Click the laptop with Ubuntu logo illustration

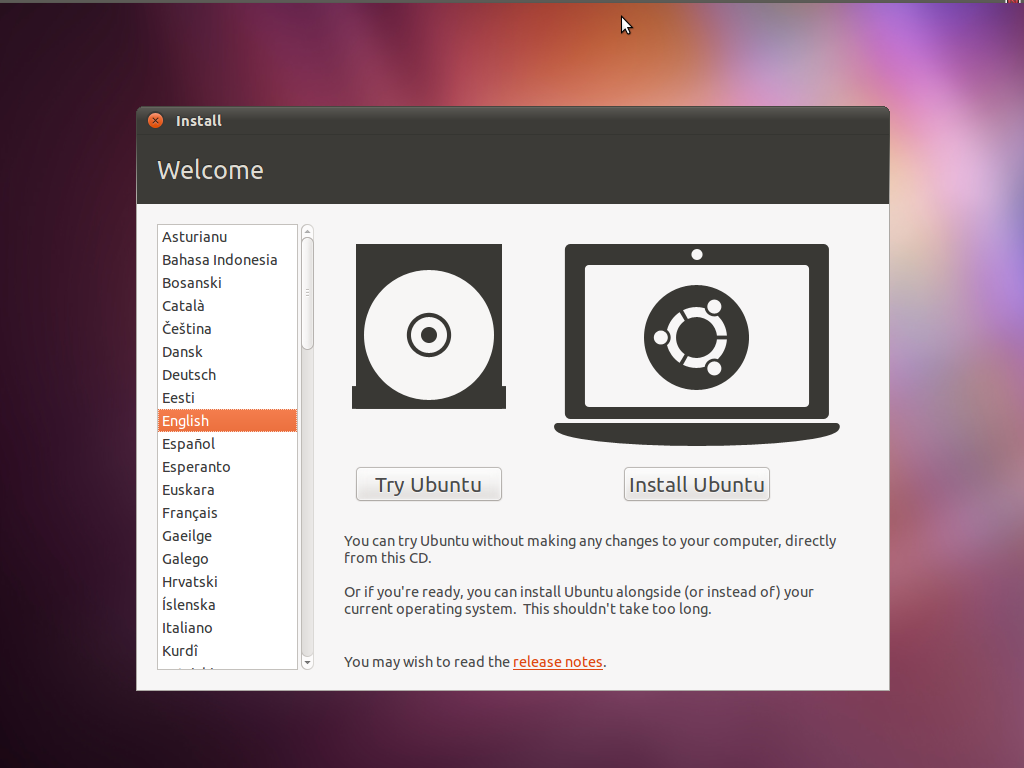point(697,345)
